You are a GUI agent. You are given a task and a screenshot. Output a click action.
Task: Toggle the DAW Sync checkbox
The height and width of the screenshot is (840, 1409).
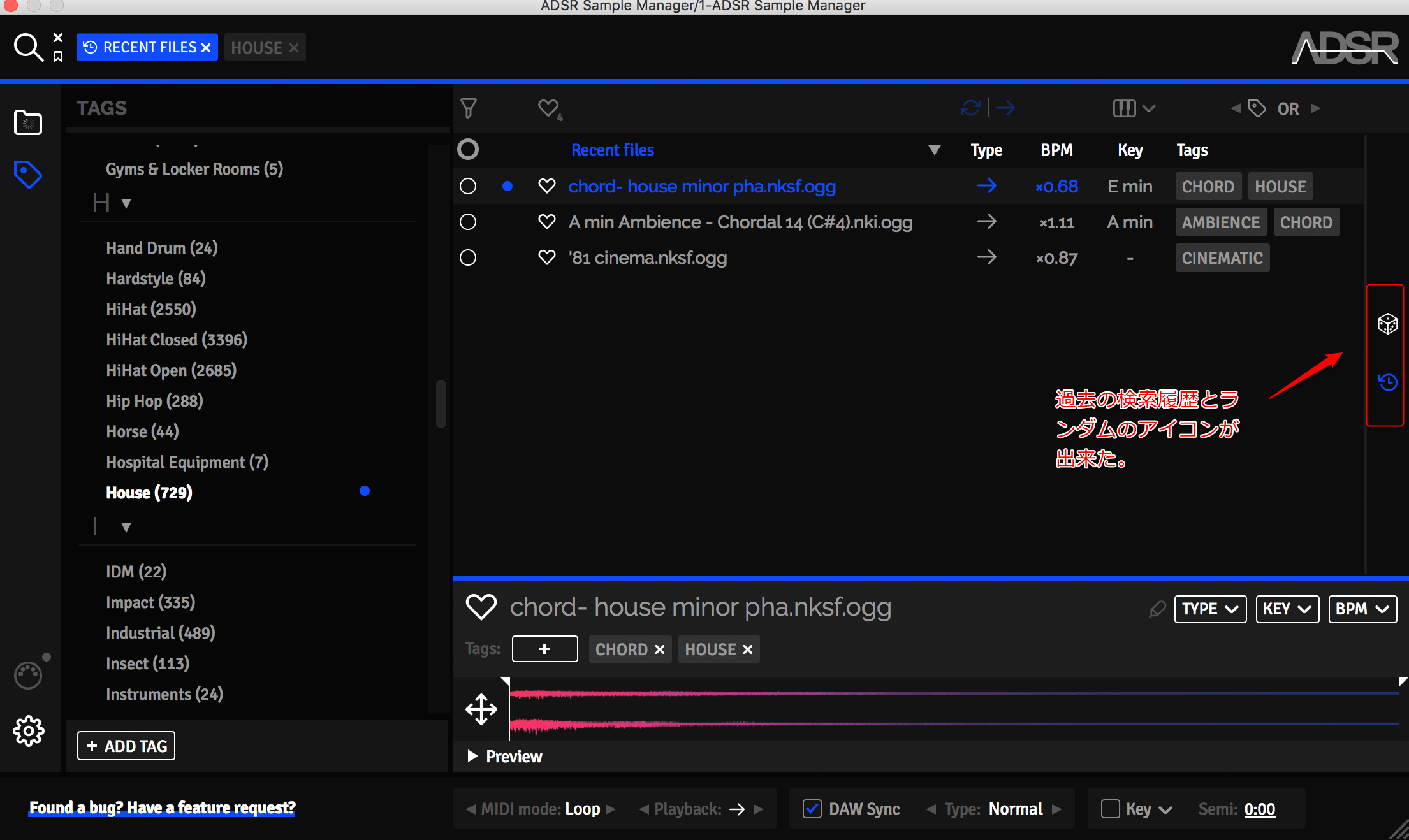click(x=812, y=809)
